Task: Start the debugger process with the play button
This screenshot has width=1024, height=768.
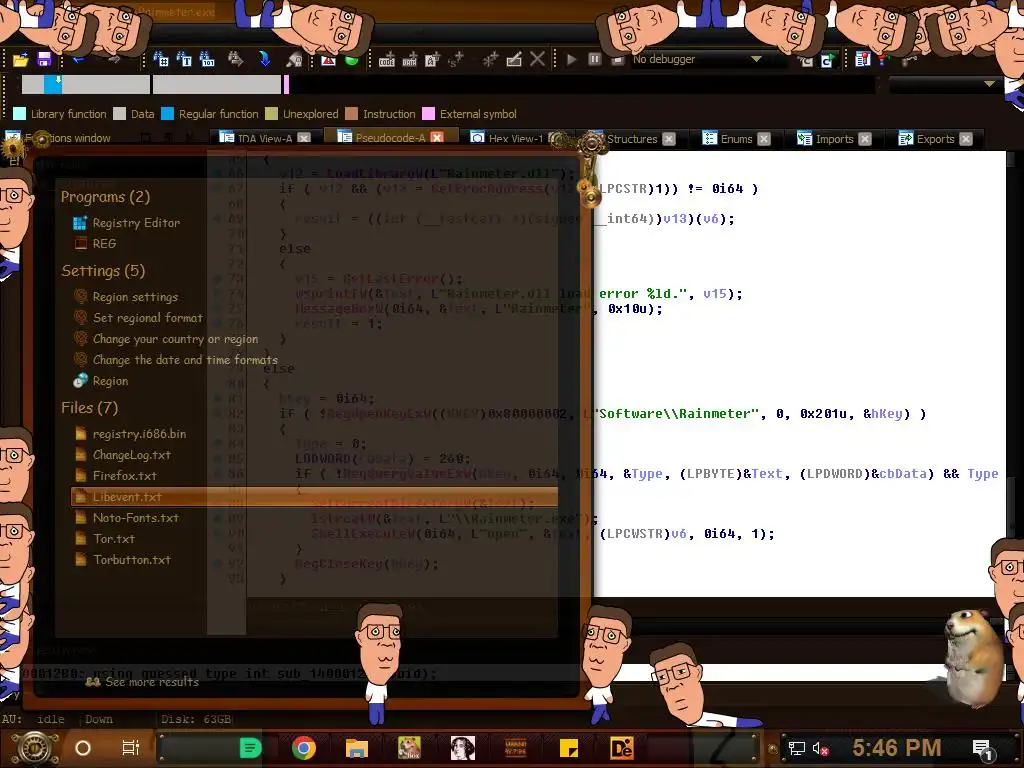Action: click(571, 59)
